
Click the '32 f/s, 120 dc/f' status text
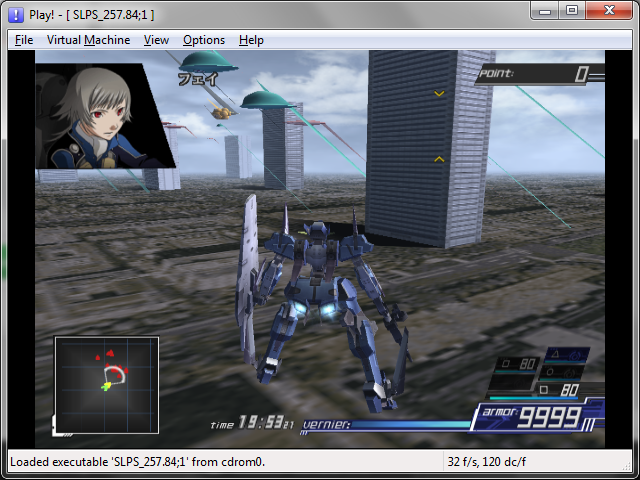click(487, 462)
